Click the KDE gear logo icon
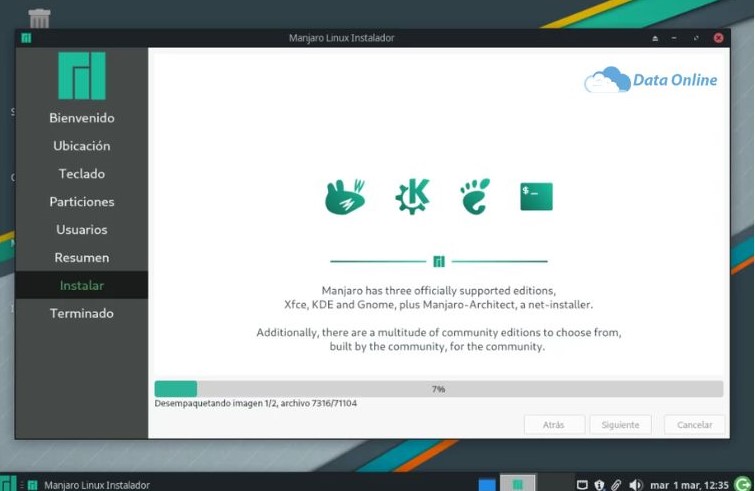The height and width of the screenshot is (491, 755). [x=412, y=196]
